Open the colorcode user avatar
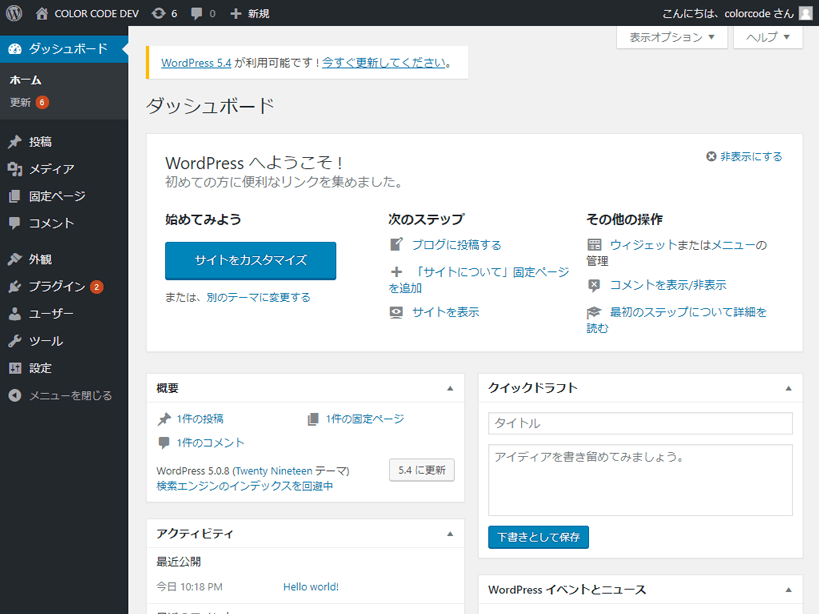 (x=806, y=13)
